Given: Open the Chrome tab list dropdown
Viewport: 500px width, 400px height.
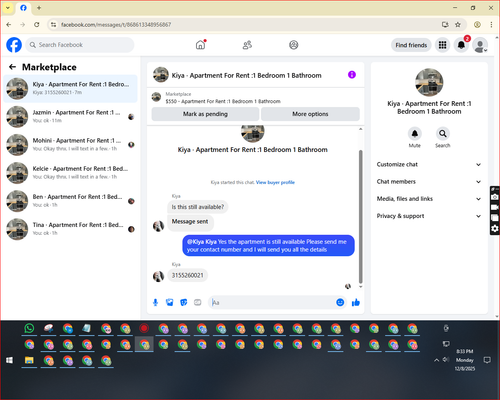Looking at the screenshot, I should click(8, 8).
